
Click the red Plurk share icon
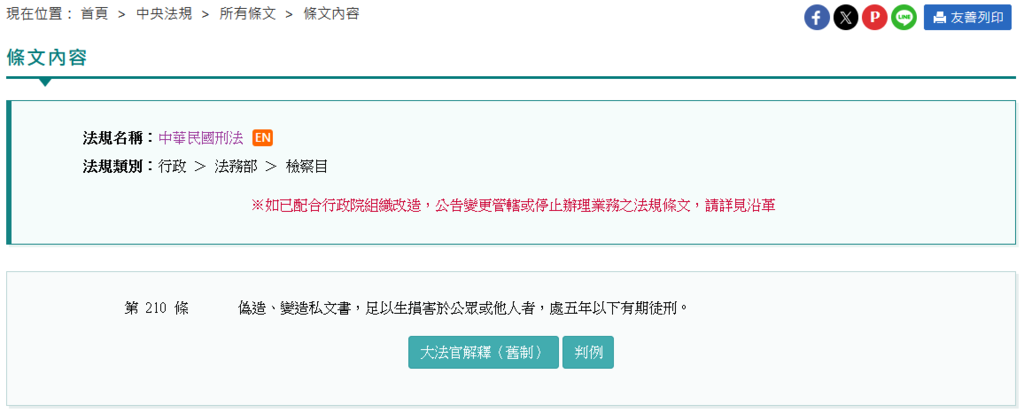click(x=874, y=18)
